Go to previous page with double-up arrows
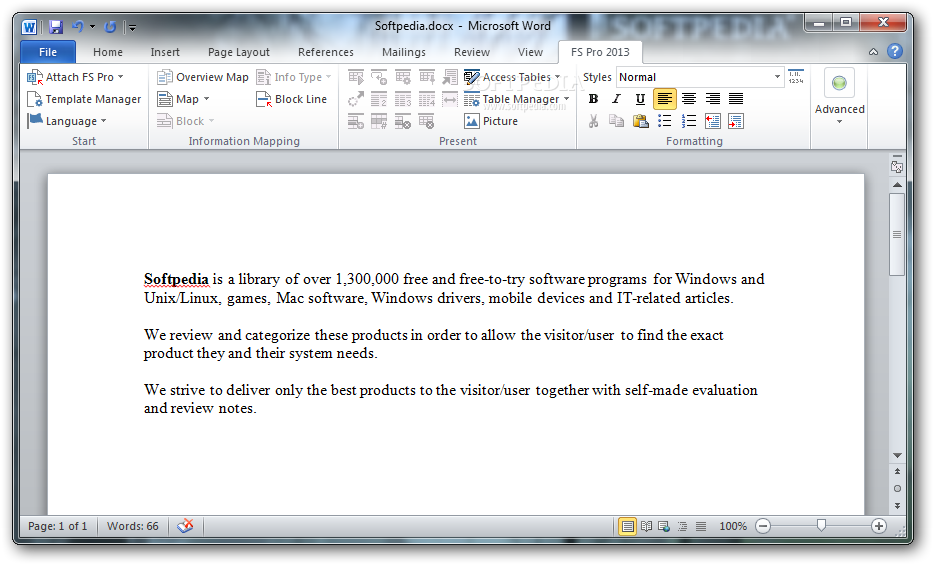The image size is (934, 565). (x=897, y=471)
